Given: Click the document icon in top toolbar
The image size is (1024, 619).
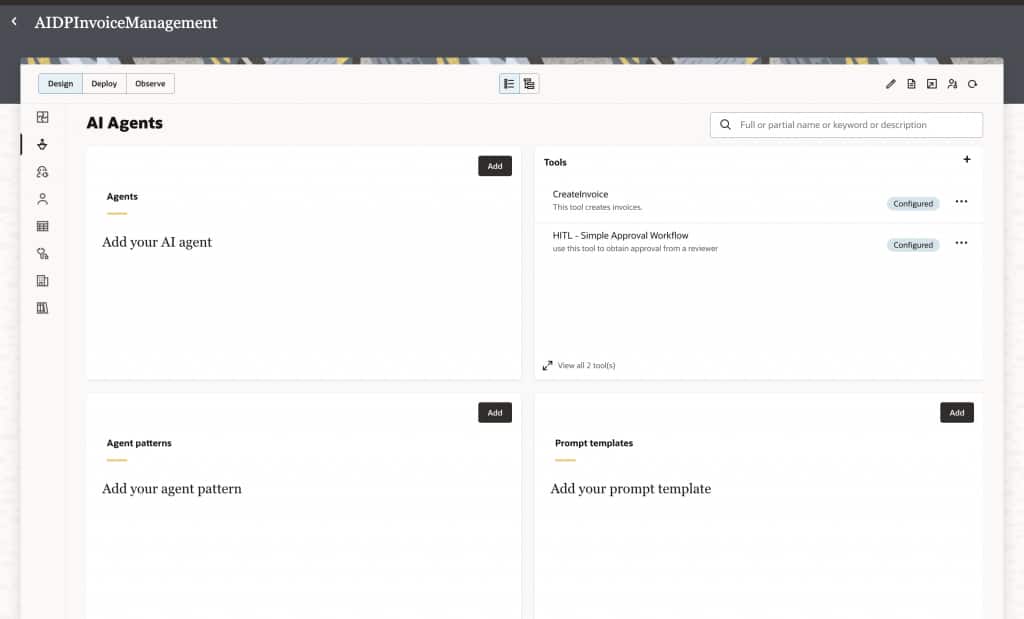Looking at the screenshot, I should tap(911, 84).
